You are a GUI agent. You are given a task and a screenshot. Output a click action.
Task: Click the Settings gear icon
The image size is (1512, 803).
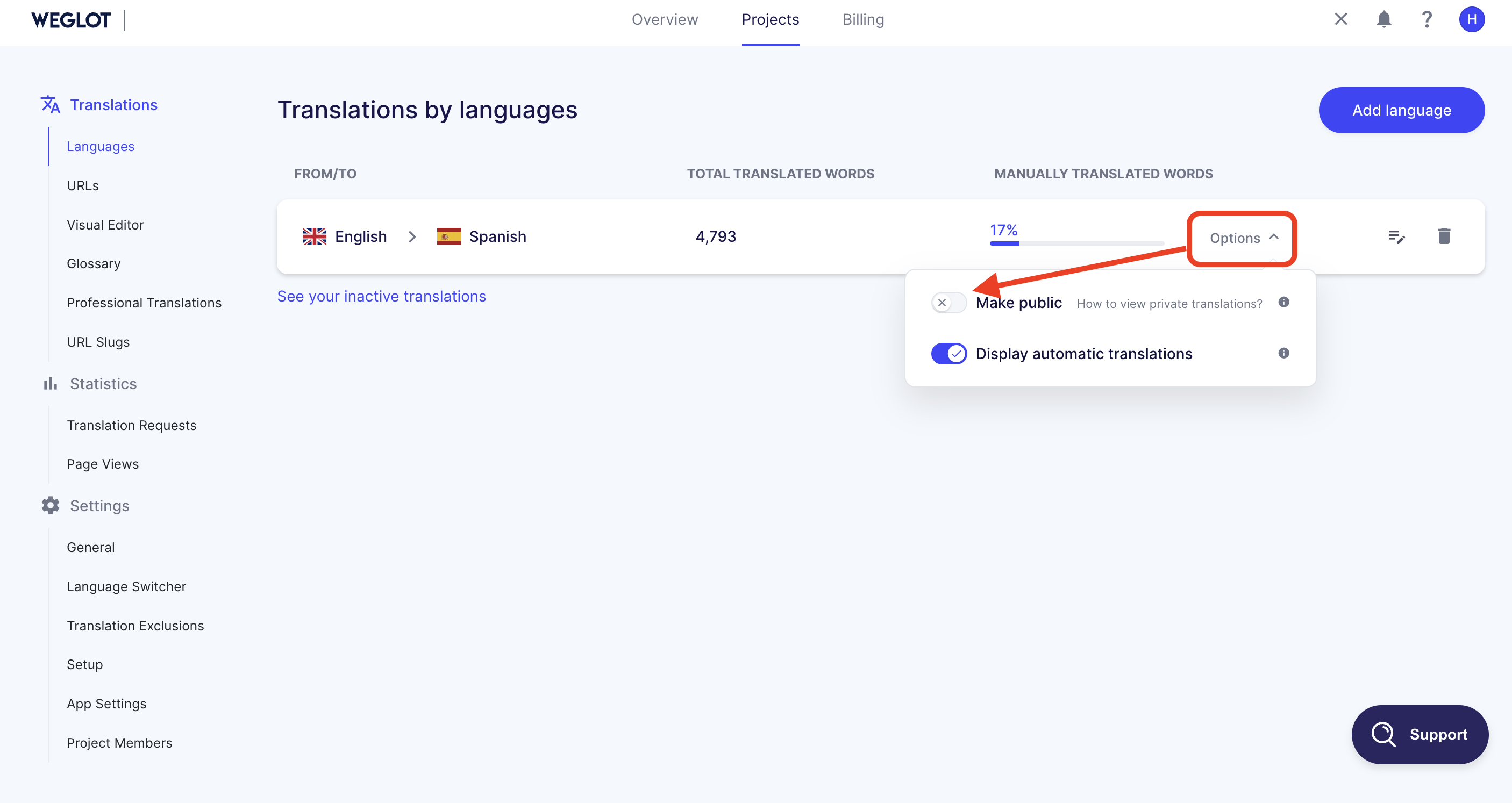[51, 505]
